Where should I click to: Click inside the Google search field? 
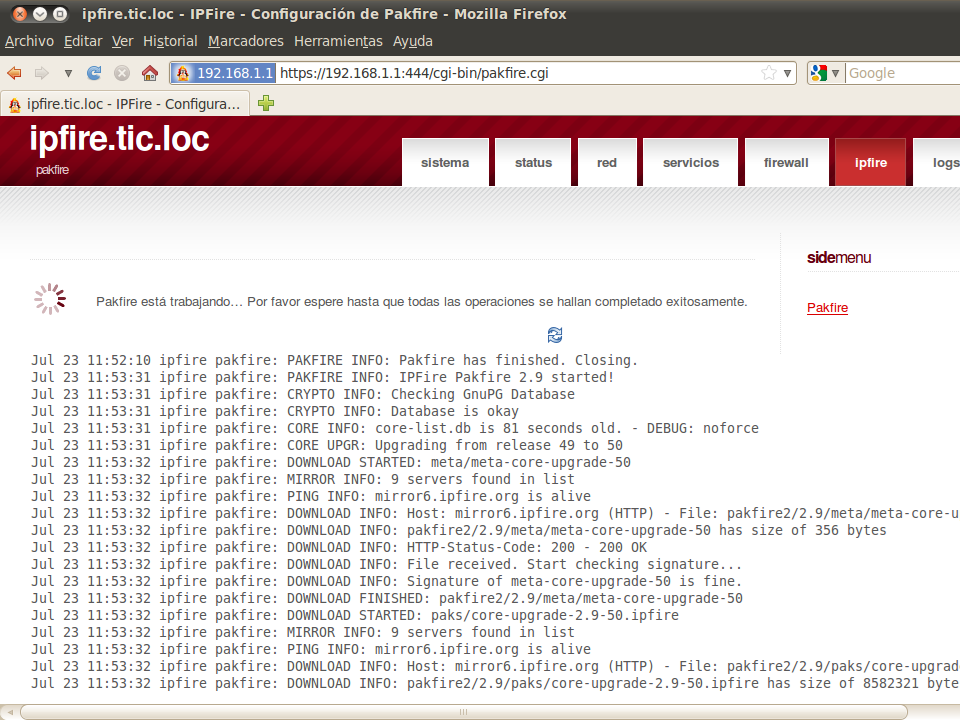tap(900, 73)
